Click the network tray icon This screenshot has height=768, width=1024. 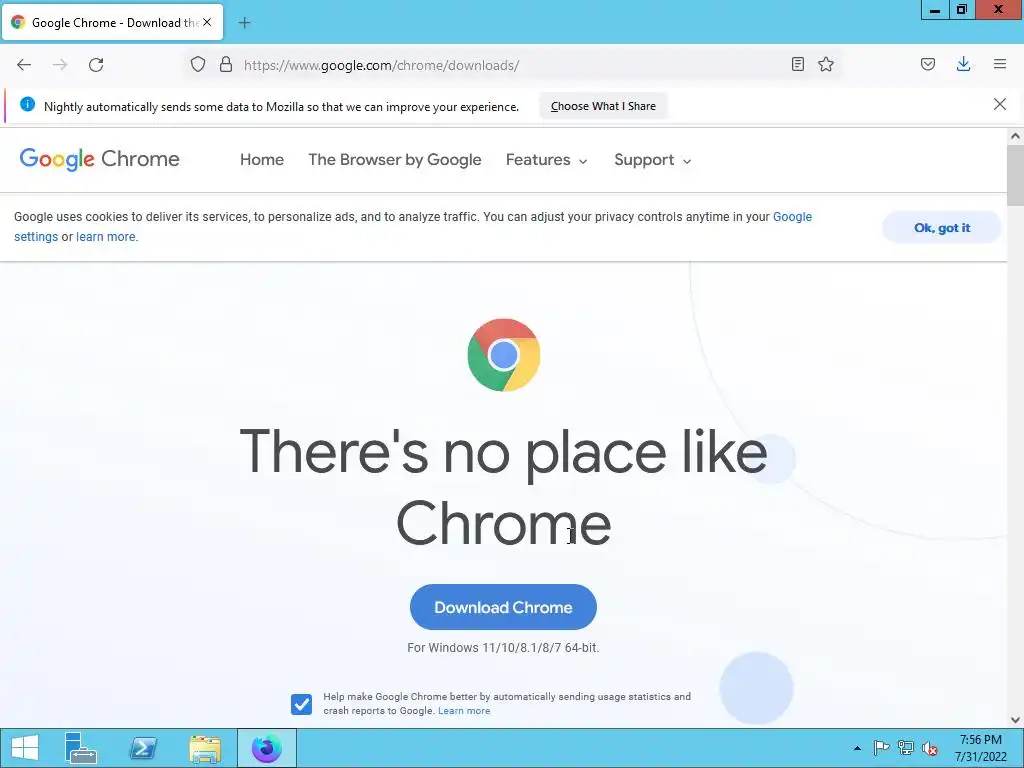coord(906,748)
